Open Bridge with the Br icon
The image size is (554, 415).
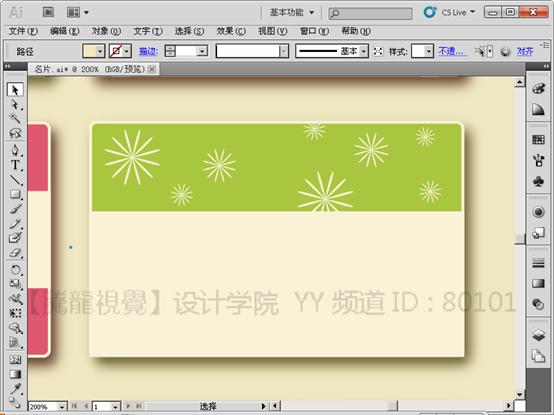coord(48,12)
